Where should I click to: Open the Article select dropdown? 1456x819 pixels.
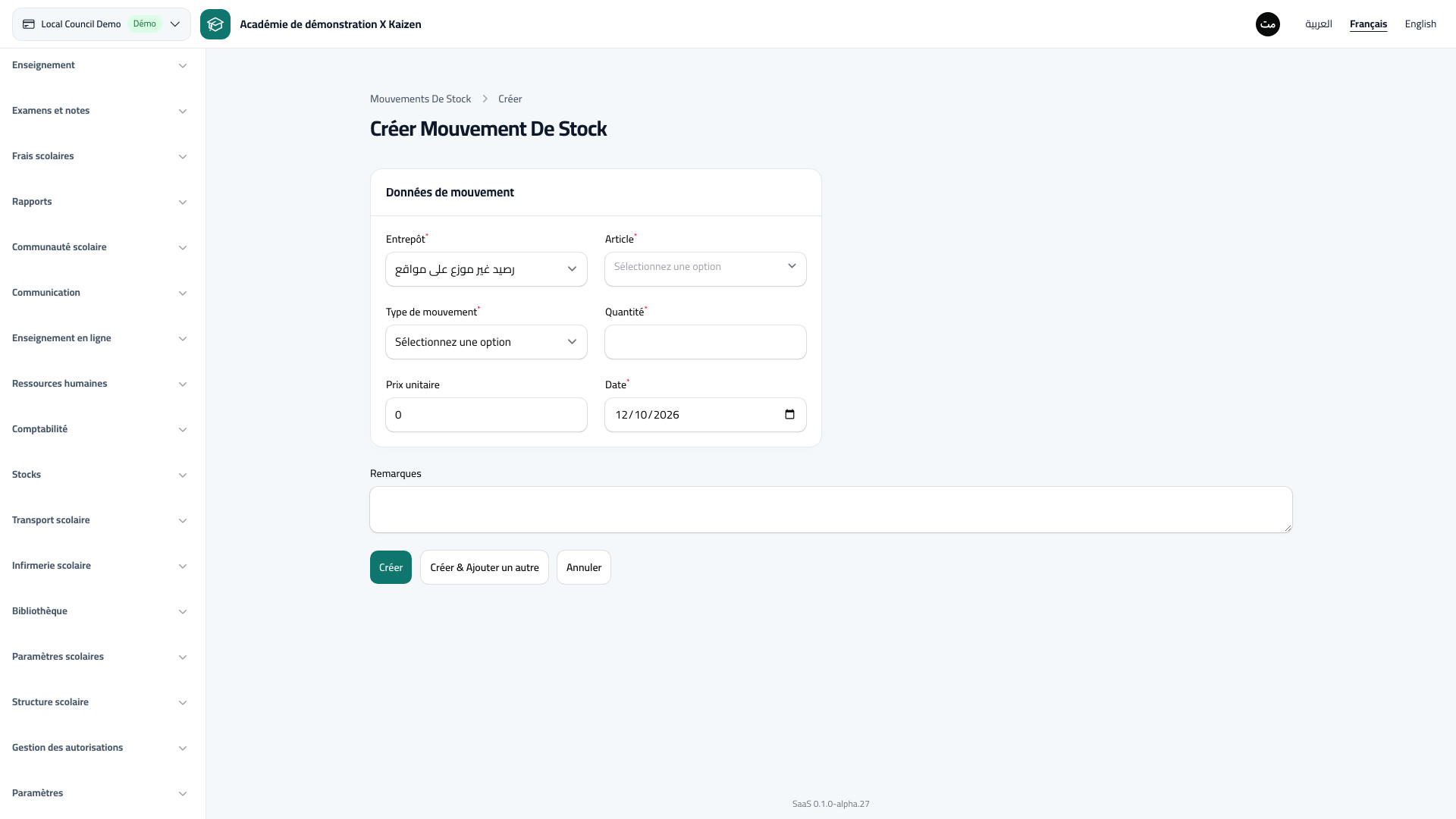click(x=705, y=269)
